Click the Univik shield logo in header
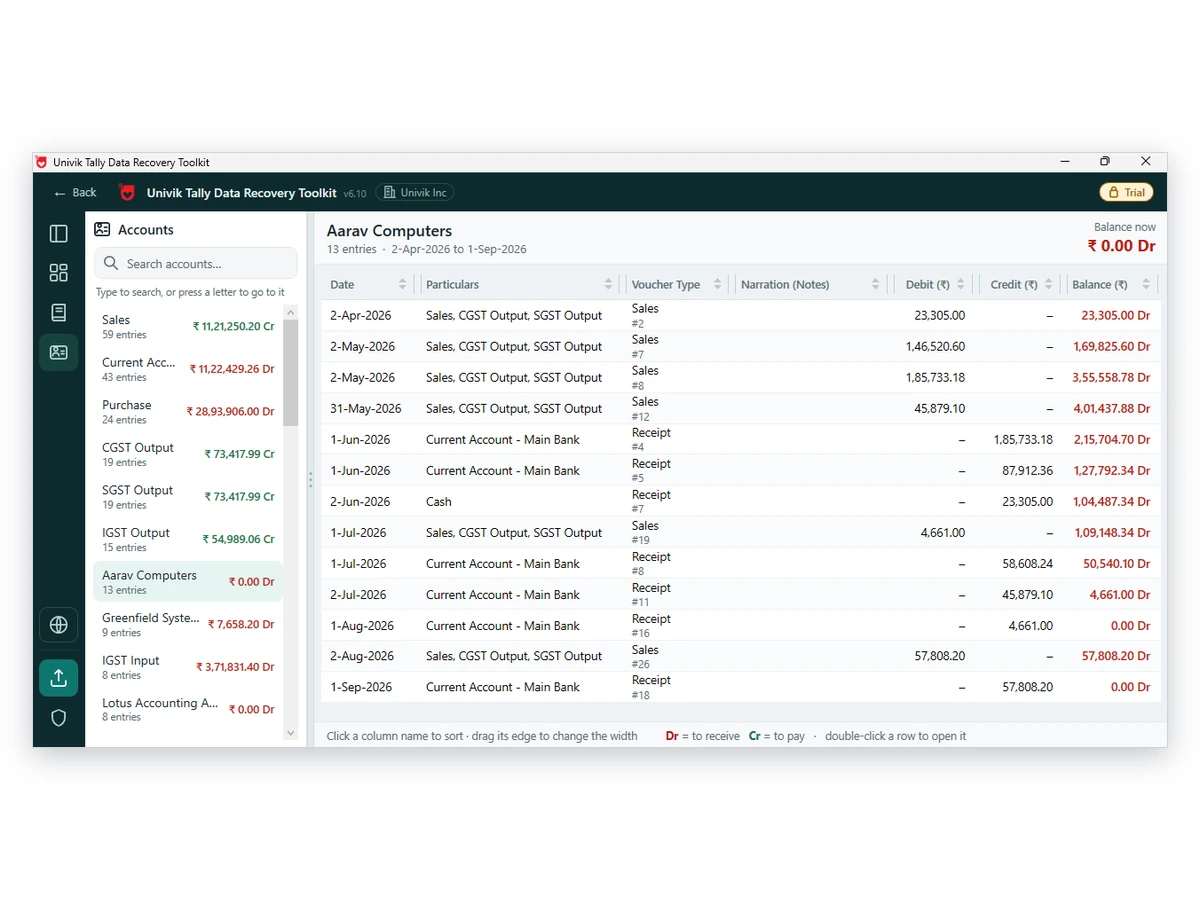The height and width of the screenshot is (900, 1200). pos(127,193)
